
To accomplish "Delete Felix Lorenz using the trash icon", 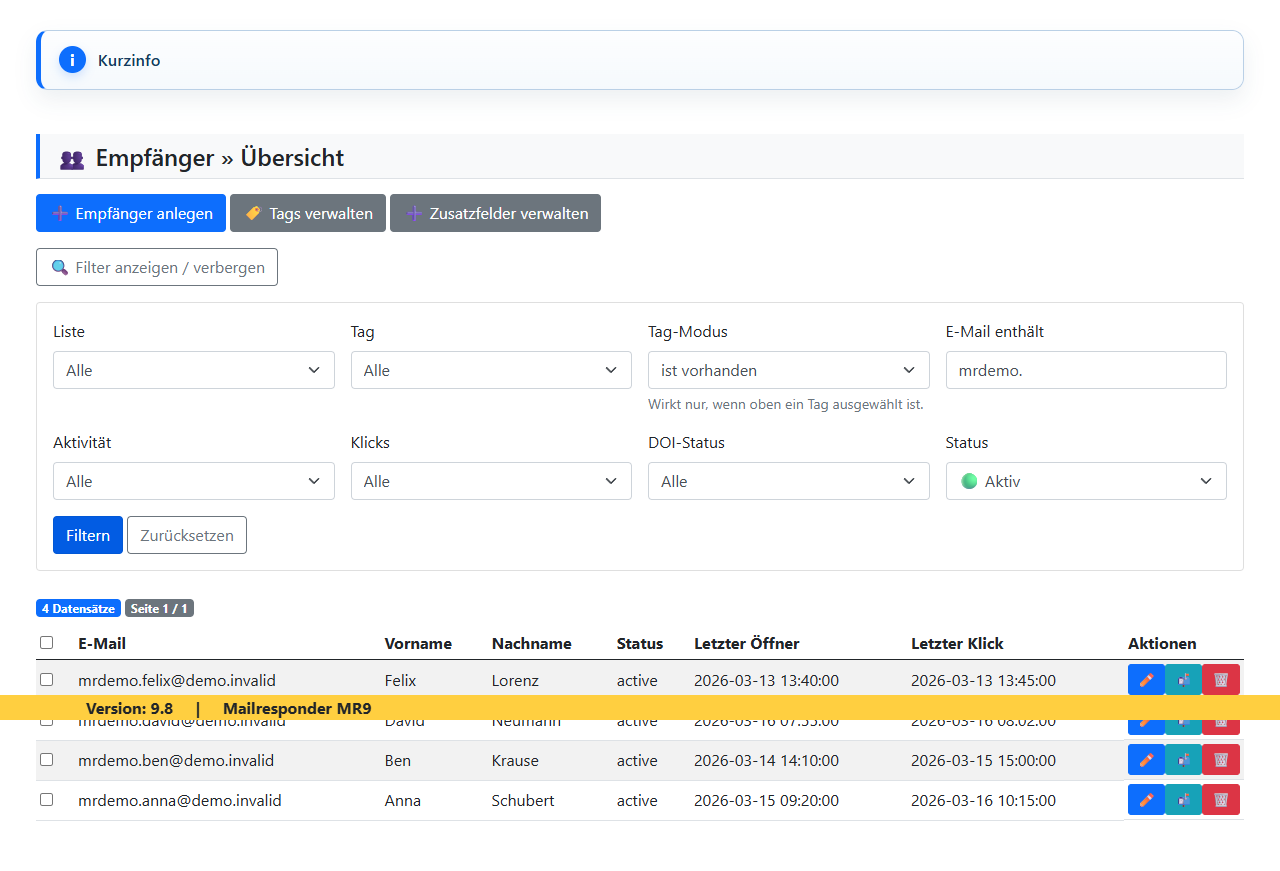I will point(1220,680).
